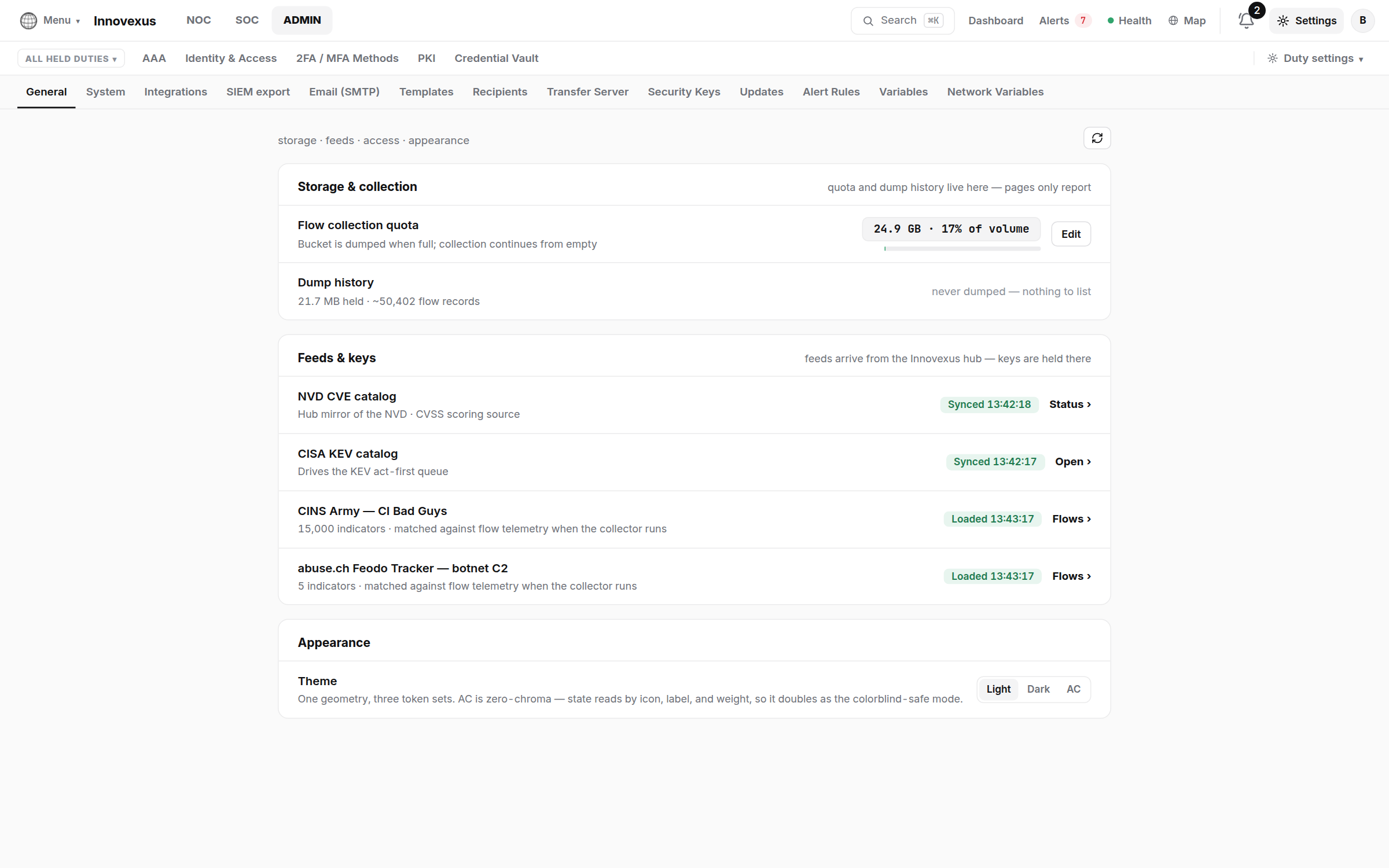Open the Settings button
Viewport: 1389px width, 868px height.
(x=1307, y=21)
